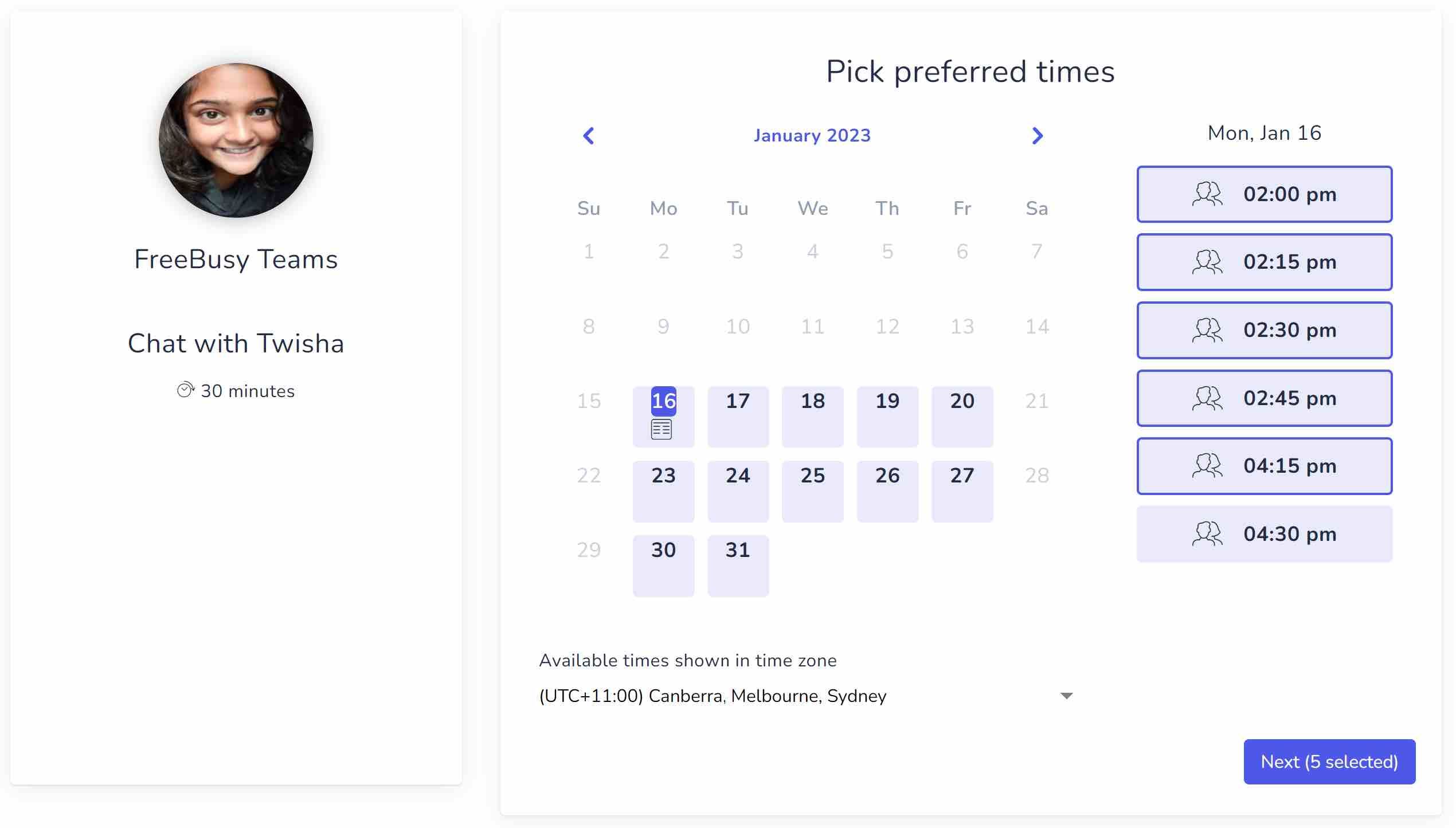Viewport: 1456px width, 828px height.
Task: Click the January 2023 month label
Action: [x=812, y=136]
